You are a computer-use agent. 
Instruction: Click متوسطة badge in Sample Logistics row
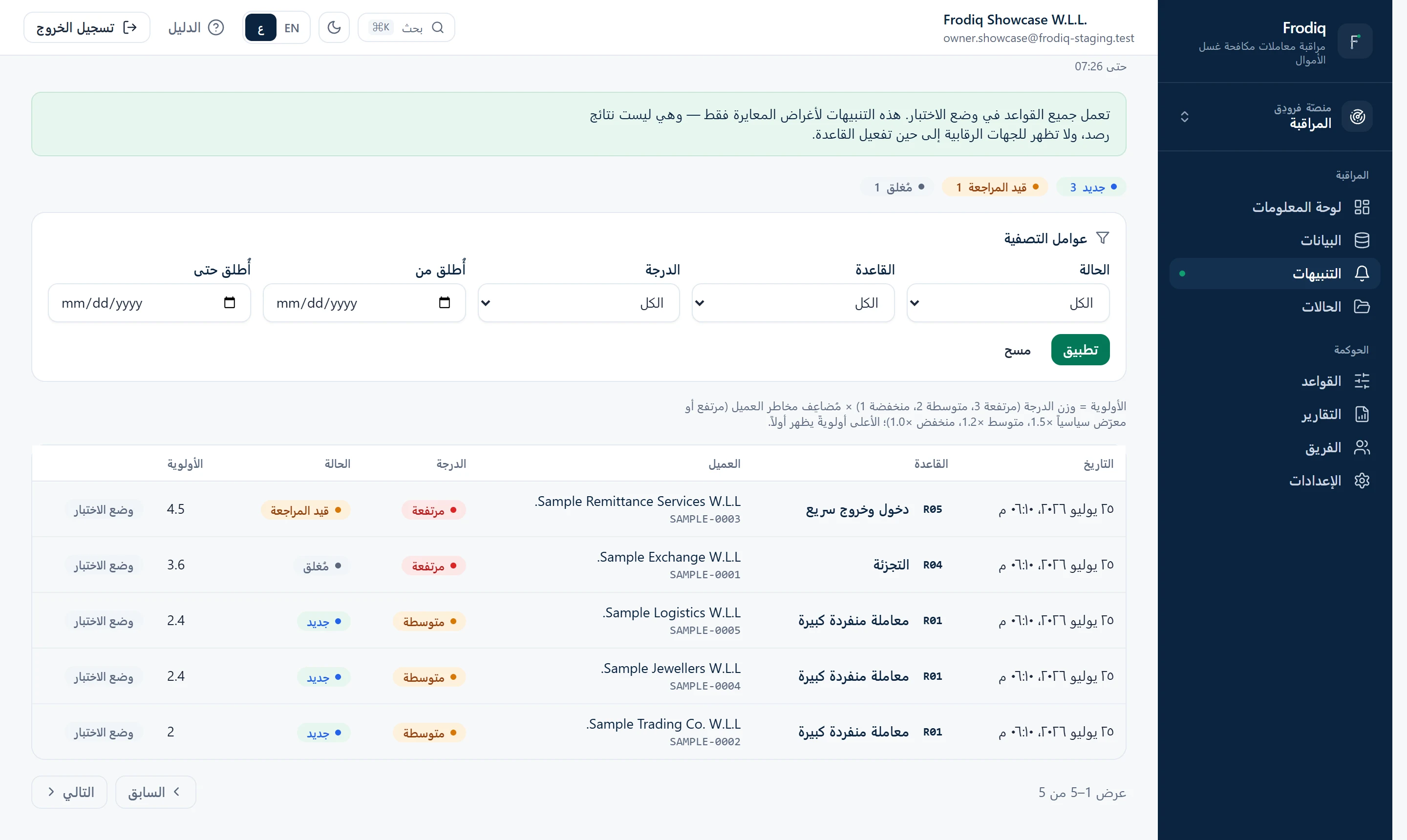(x=430, y=622)
